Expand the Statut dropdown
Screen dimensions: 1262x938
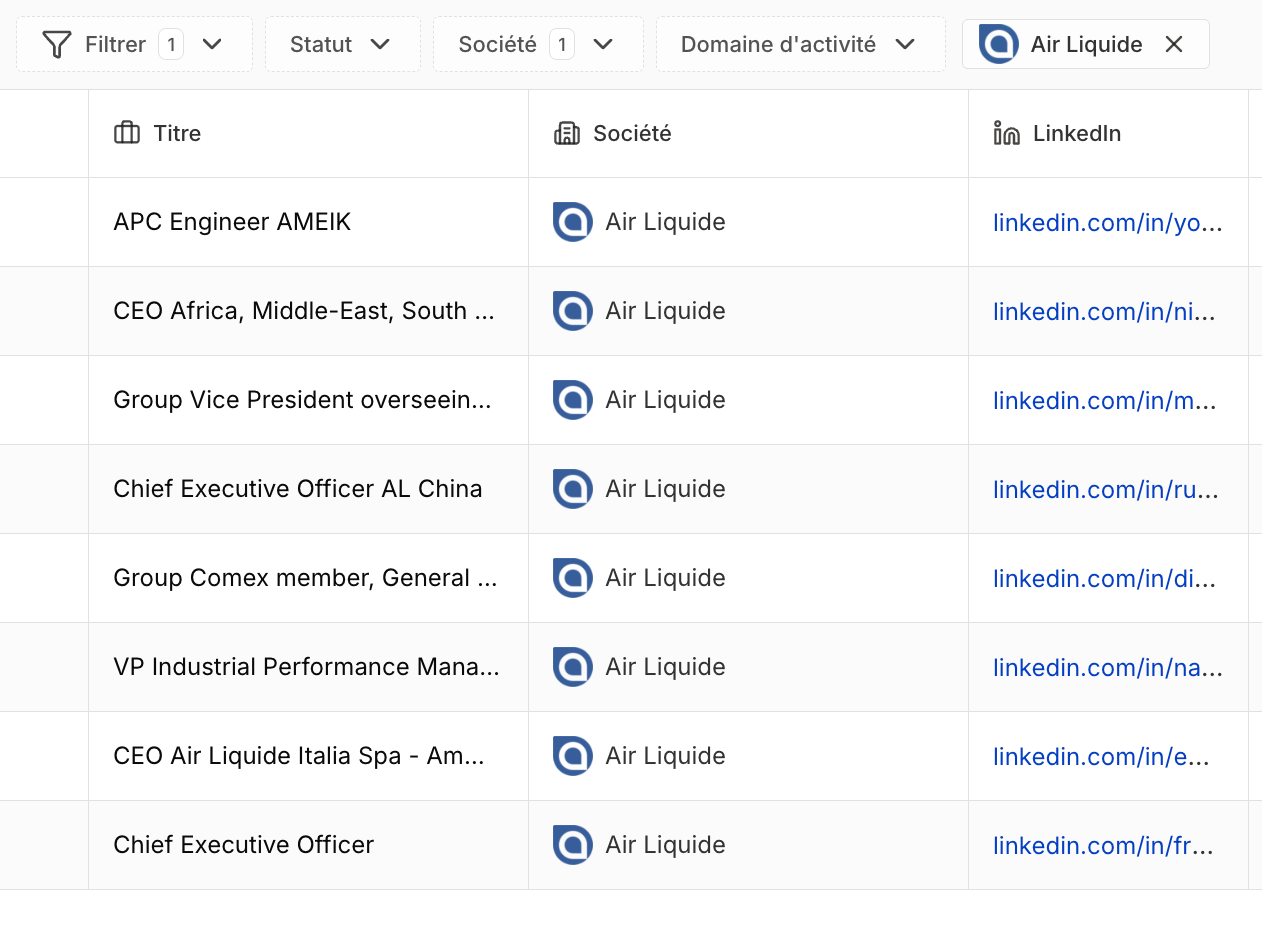(x=342, y=44)
